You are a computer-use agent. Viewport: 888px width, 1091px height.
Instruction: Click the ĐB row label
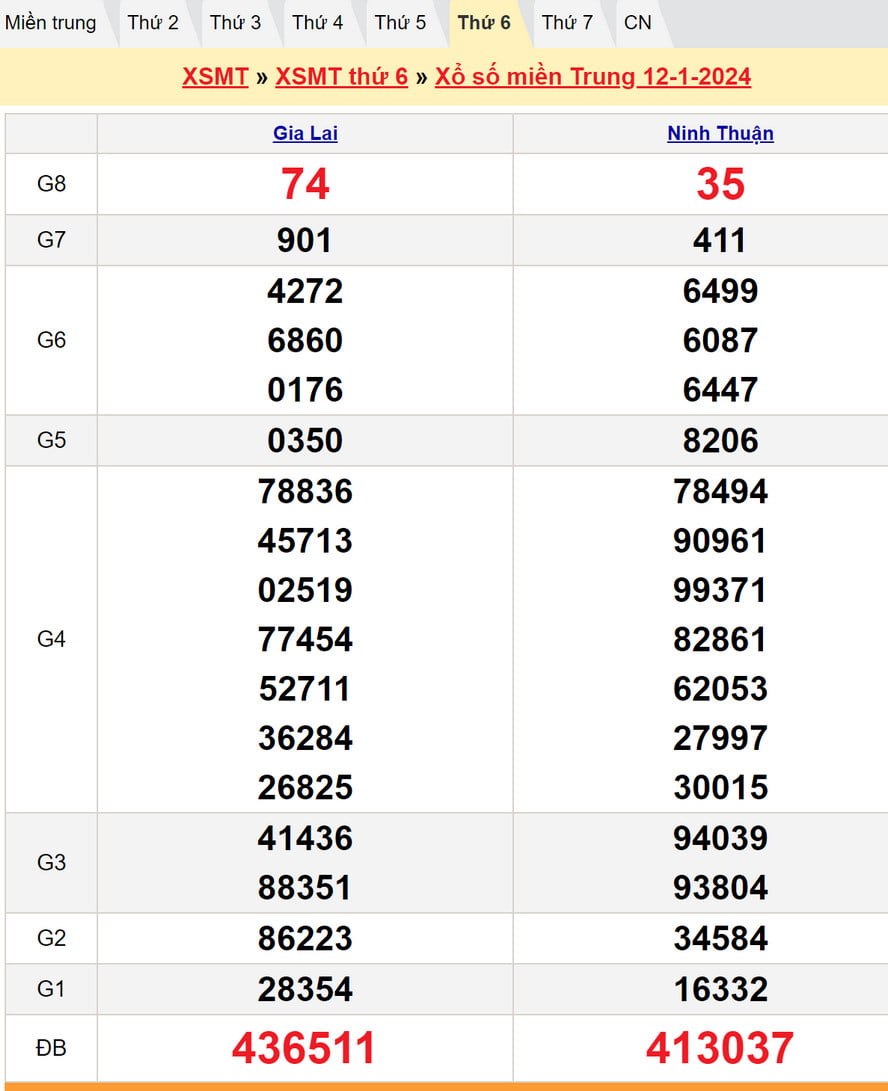[51, 1048]
